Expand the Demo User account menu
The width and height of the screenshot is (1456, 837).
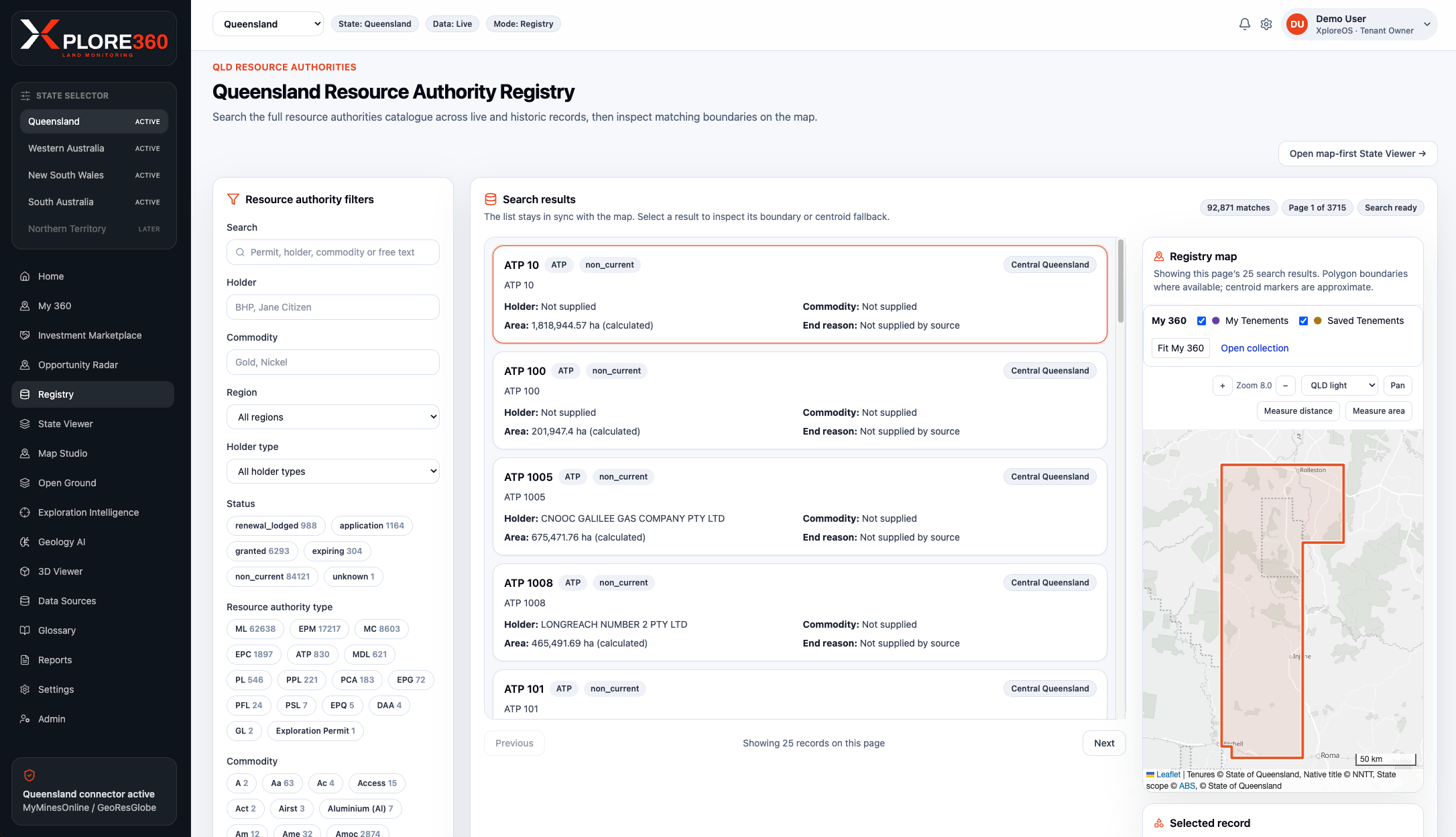click(1359, 24)
